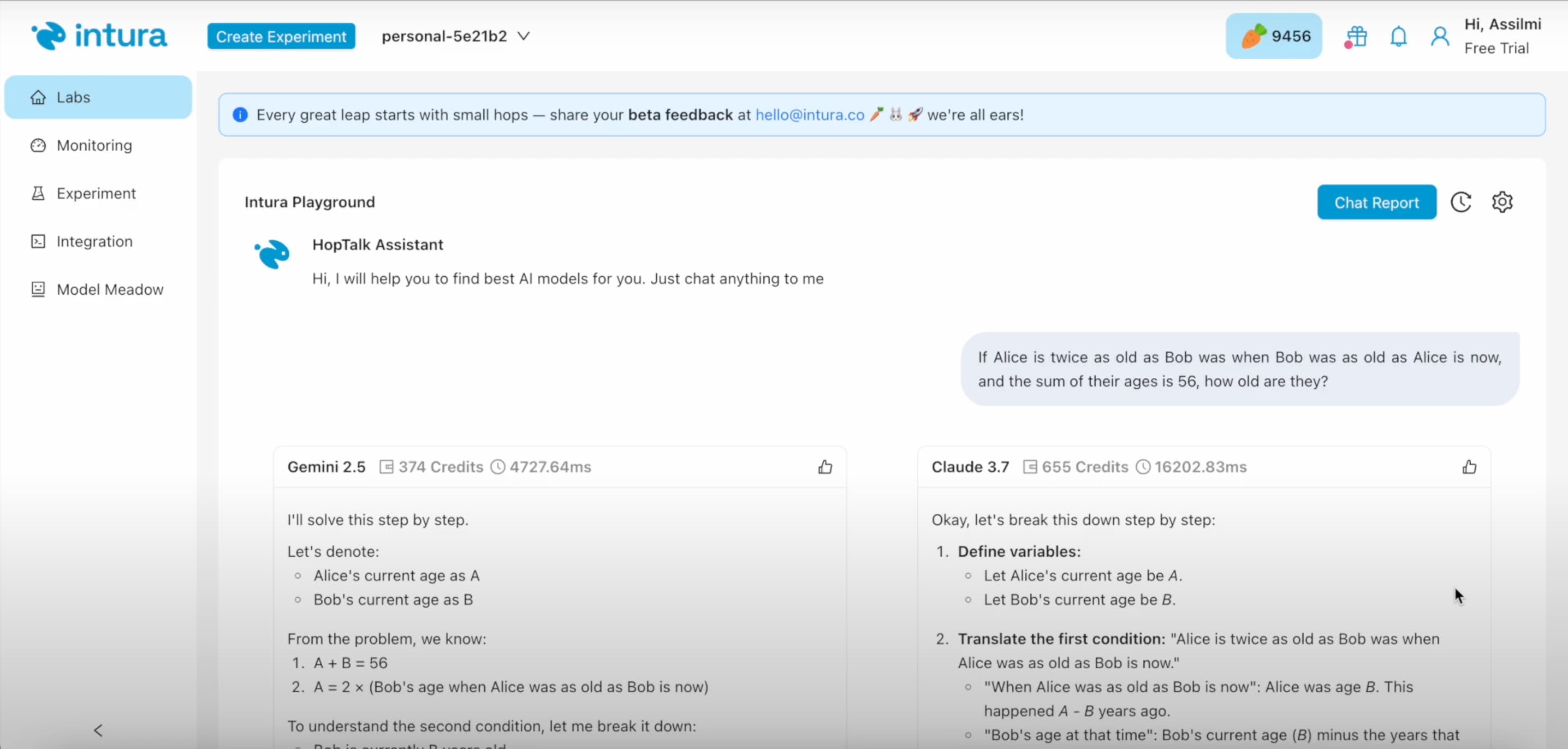Click the user question message bubble
The image size is (1568, 749).
pos(1240,370)
